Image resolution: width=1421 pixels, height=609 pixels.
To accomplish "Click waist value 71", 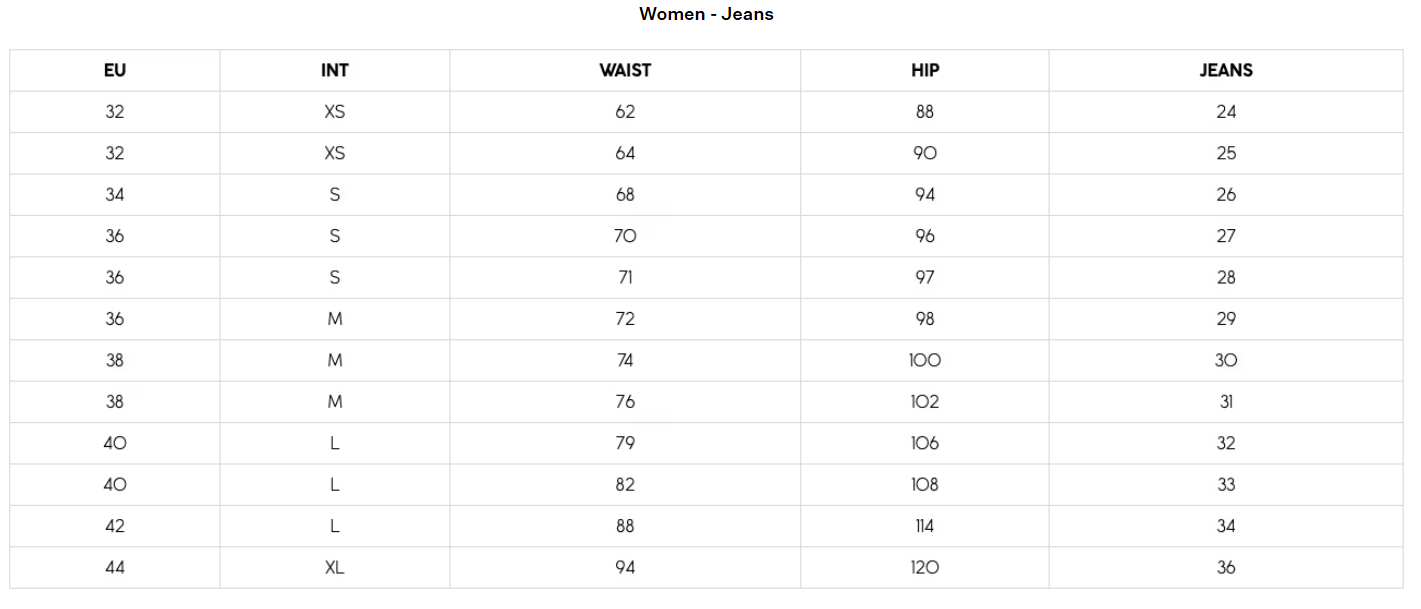I will tap(625, 277).
